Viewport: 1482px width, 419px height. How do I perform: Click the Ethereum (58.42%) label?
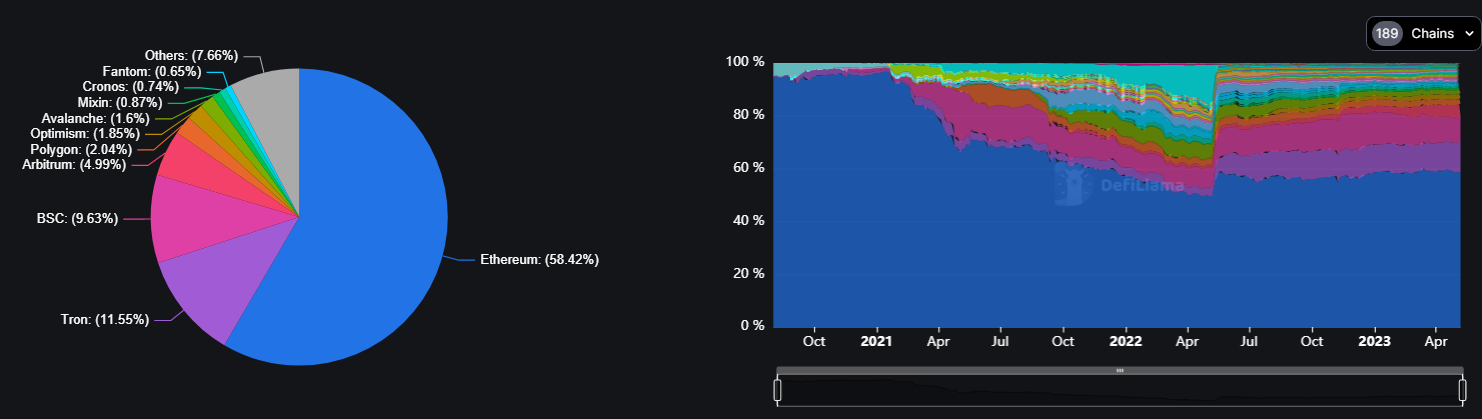pos(540,260)
